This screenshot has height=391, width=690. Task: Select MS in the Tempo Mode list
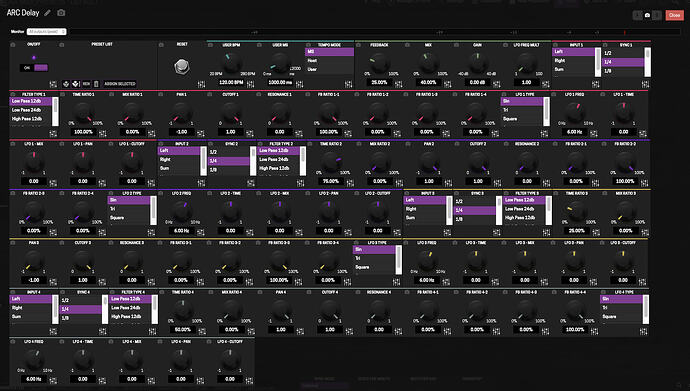coord(329,52)
